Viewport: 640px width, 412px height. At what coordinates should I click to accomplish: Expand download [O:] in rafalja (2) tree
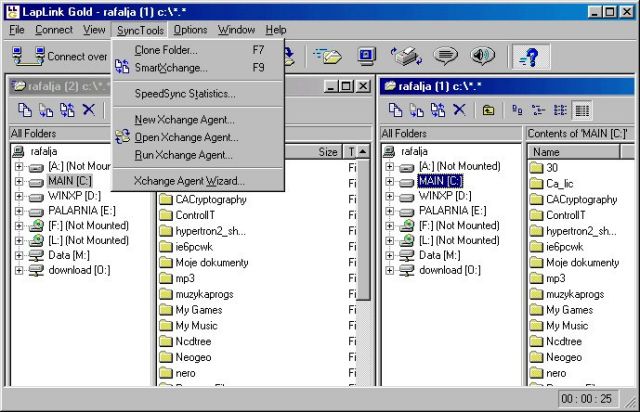19,270
